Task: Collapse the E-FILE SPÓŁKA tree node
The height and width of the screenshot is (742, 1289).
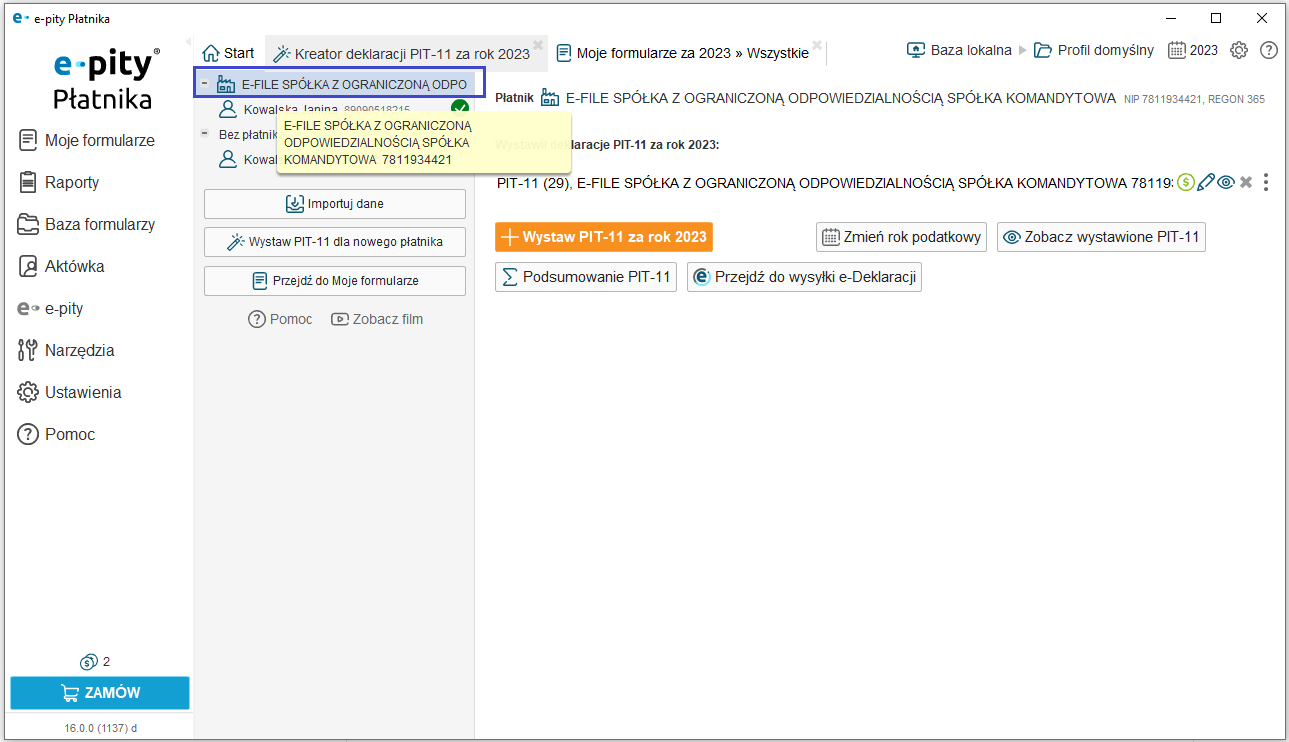Action: (x=204, y=85)
